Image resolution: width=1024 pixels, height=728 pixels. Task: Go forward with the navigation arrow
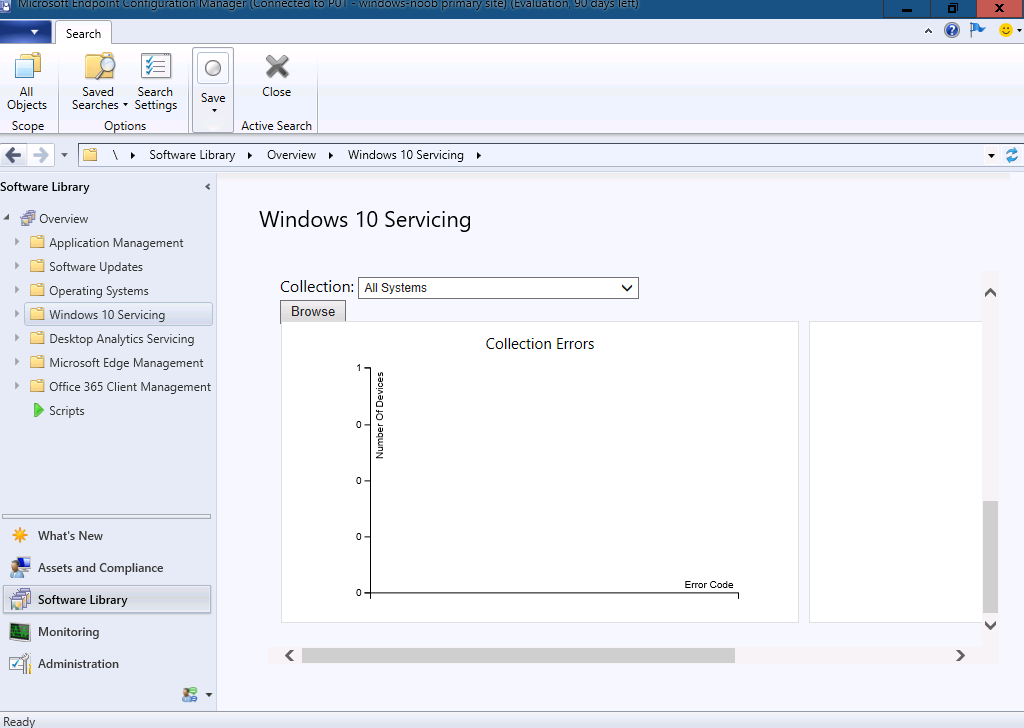(40, 155)
